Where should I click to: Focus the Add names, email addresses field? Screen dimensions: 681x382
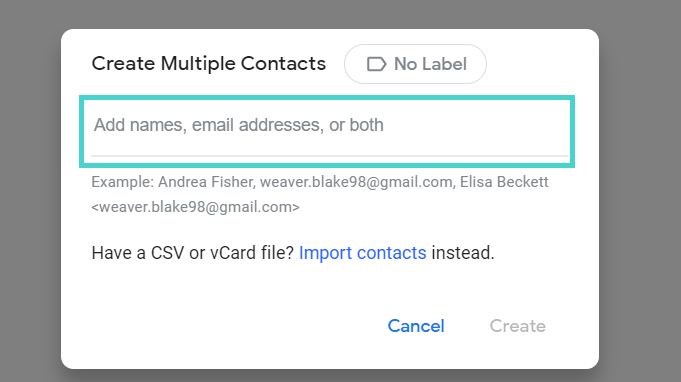coord(327,131)
